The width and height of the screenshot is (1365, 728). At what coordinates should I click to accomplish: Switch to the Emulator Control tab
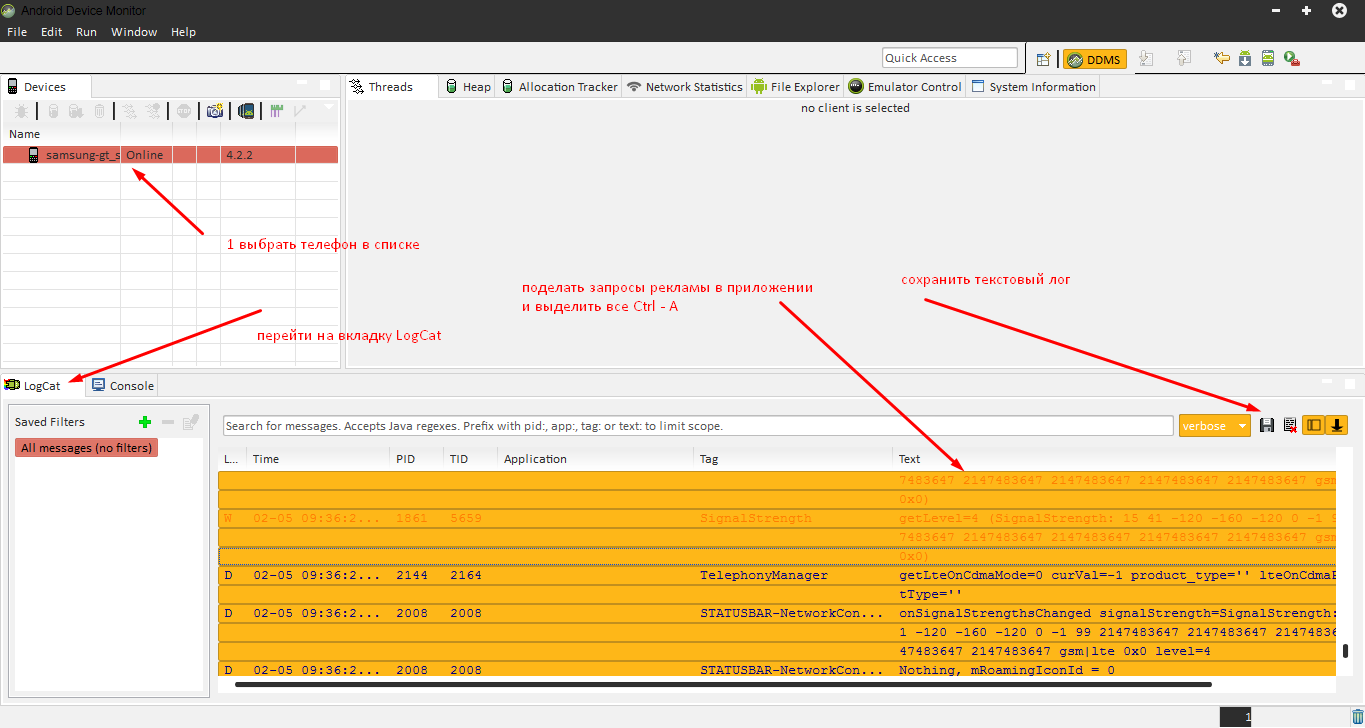(905, 87)
